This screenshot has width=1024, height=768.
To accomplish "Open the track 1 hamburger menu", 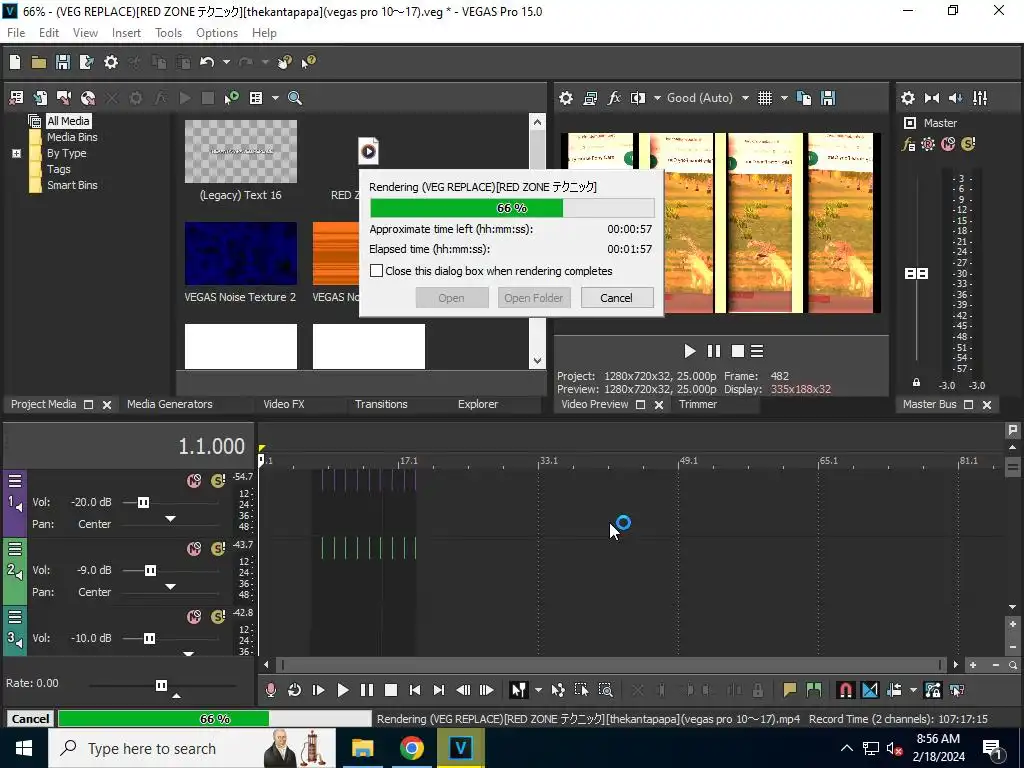I will point(15,481).
